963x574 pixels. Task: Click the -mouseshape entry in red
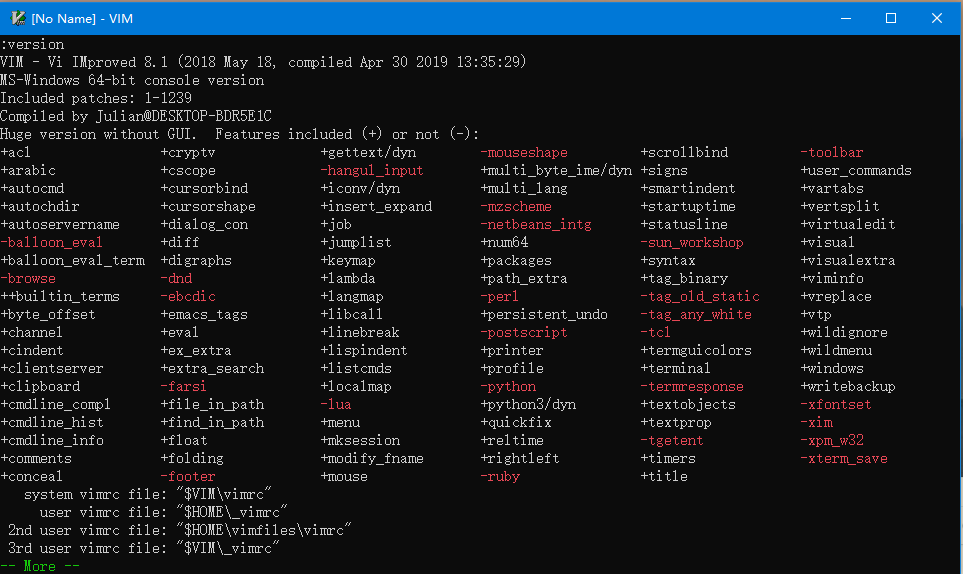point(524,152)
